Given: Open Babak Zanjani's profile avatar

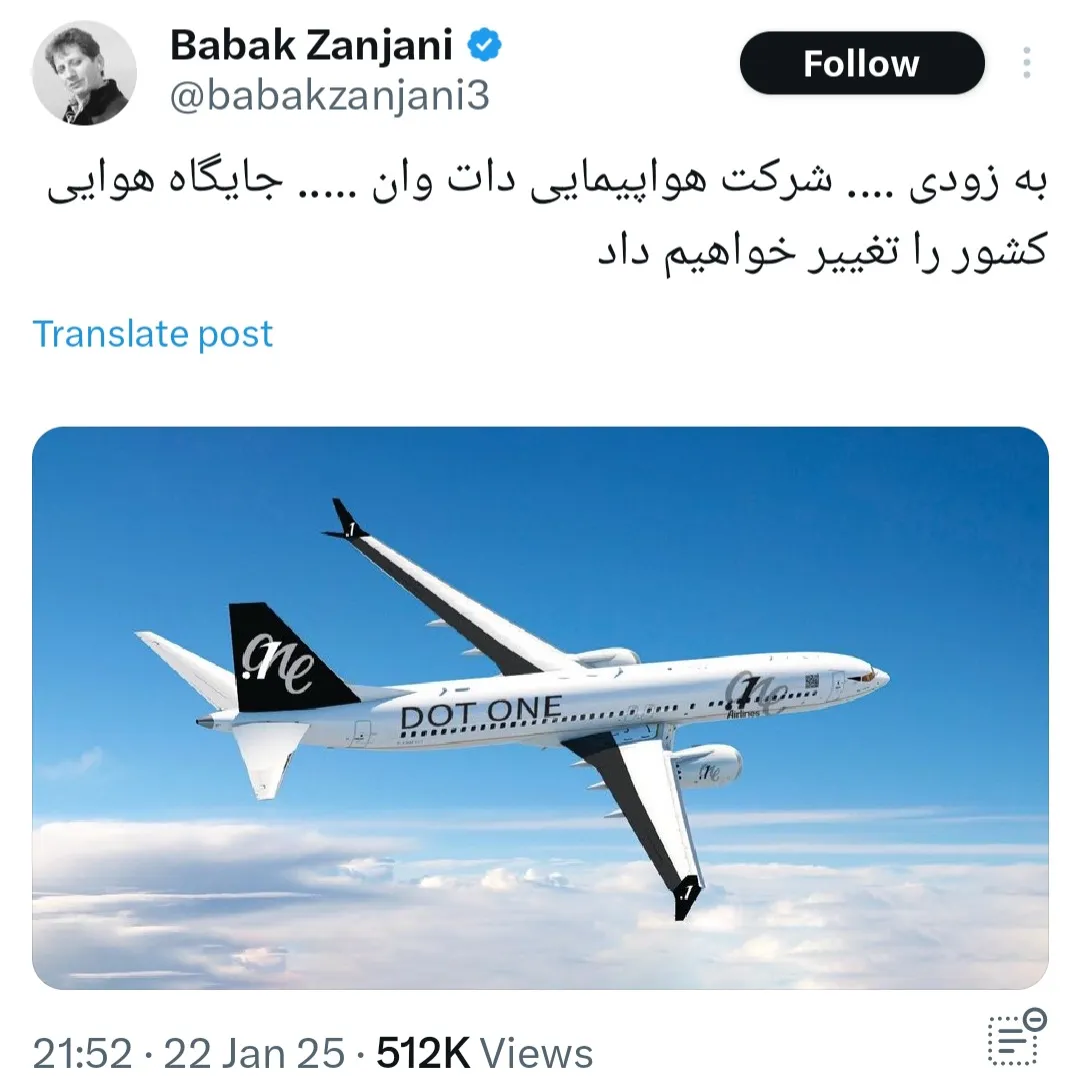Looking at the screenshot, I should (x=84, y=73).
